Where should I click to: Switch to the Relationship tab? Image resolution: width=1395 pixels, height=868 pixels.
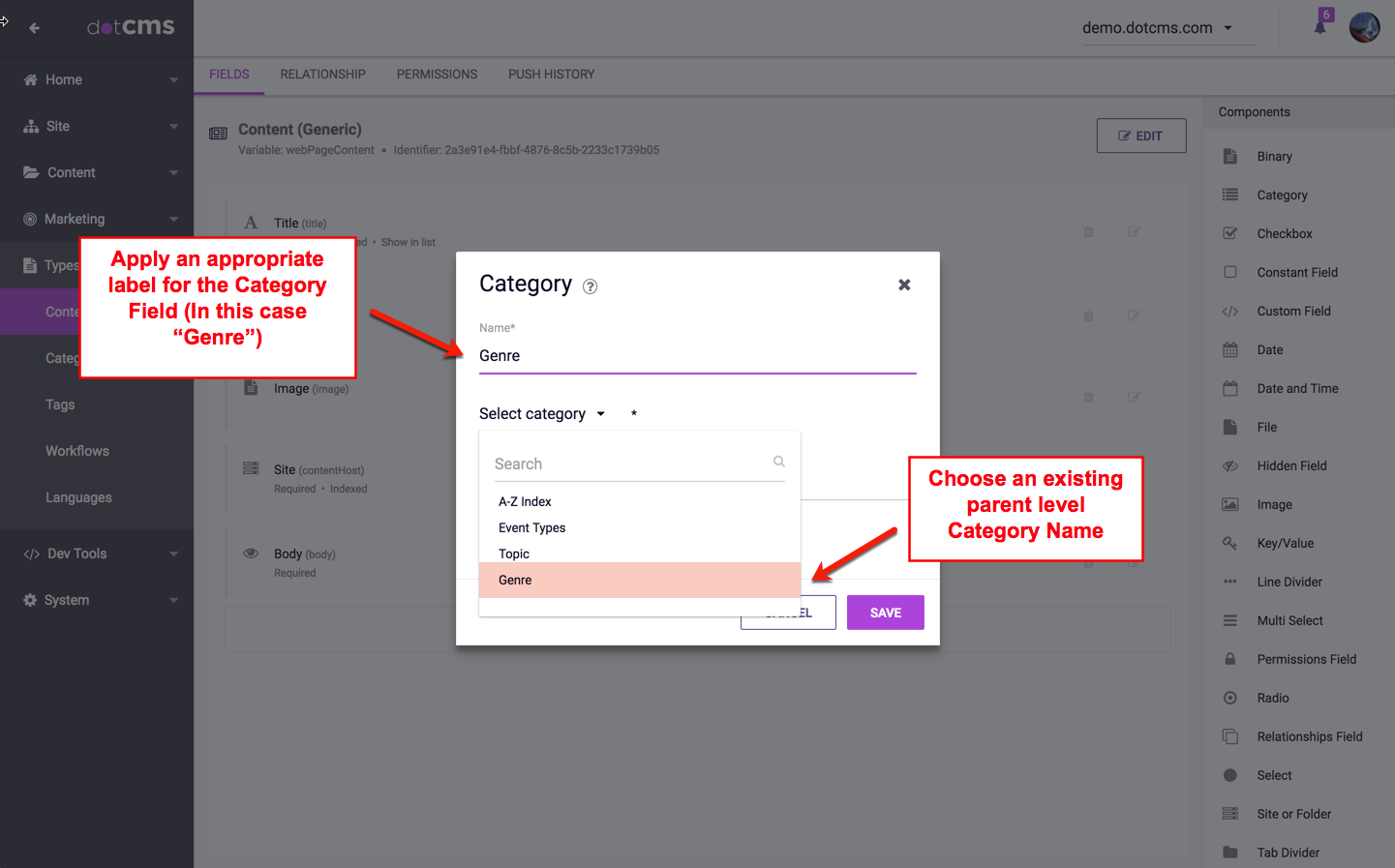tap(322, 75)
